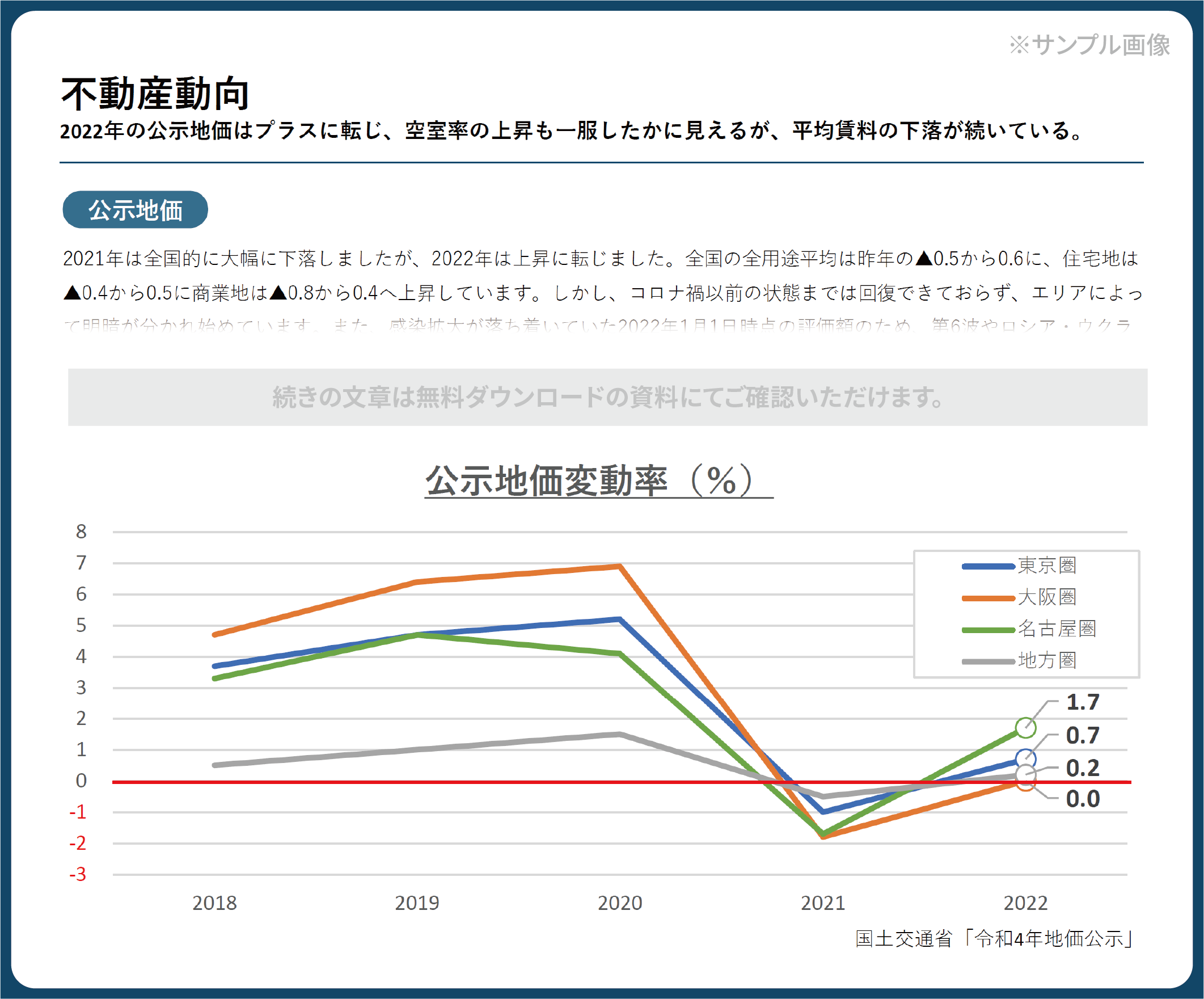Click the 1.7 data label
The width and height of the screenshot is (1204, 999).
point(1083,702)
